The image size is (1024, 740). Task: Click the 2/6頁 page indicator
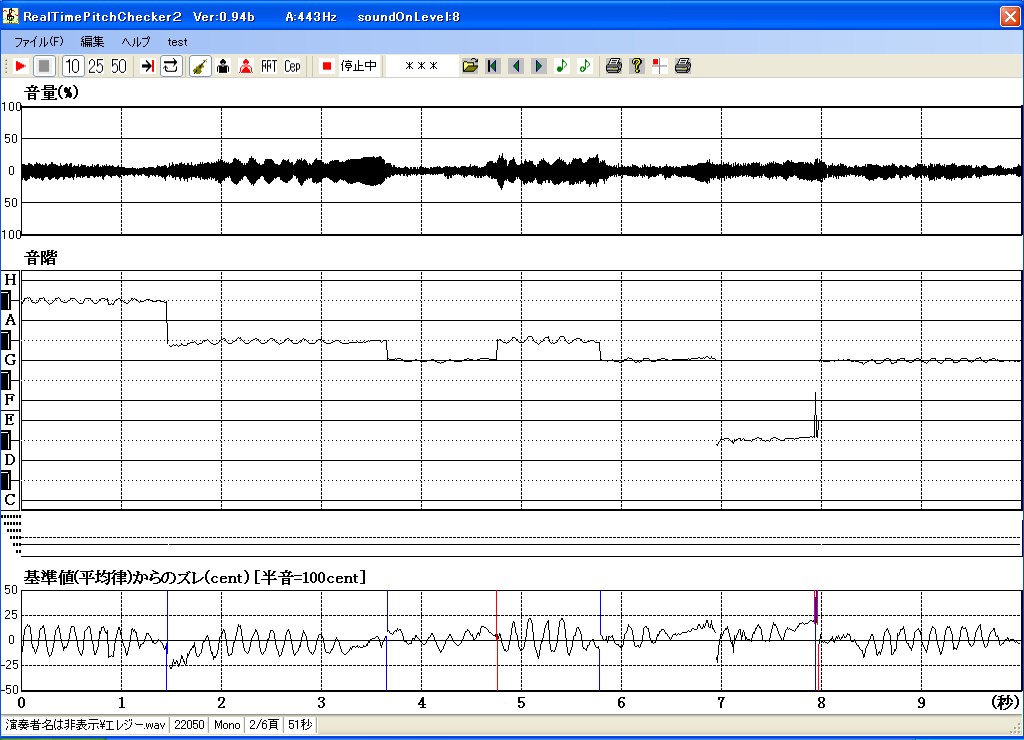(264, 725)
